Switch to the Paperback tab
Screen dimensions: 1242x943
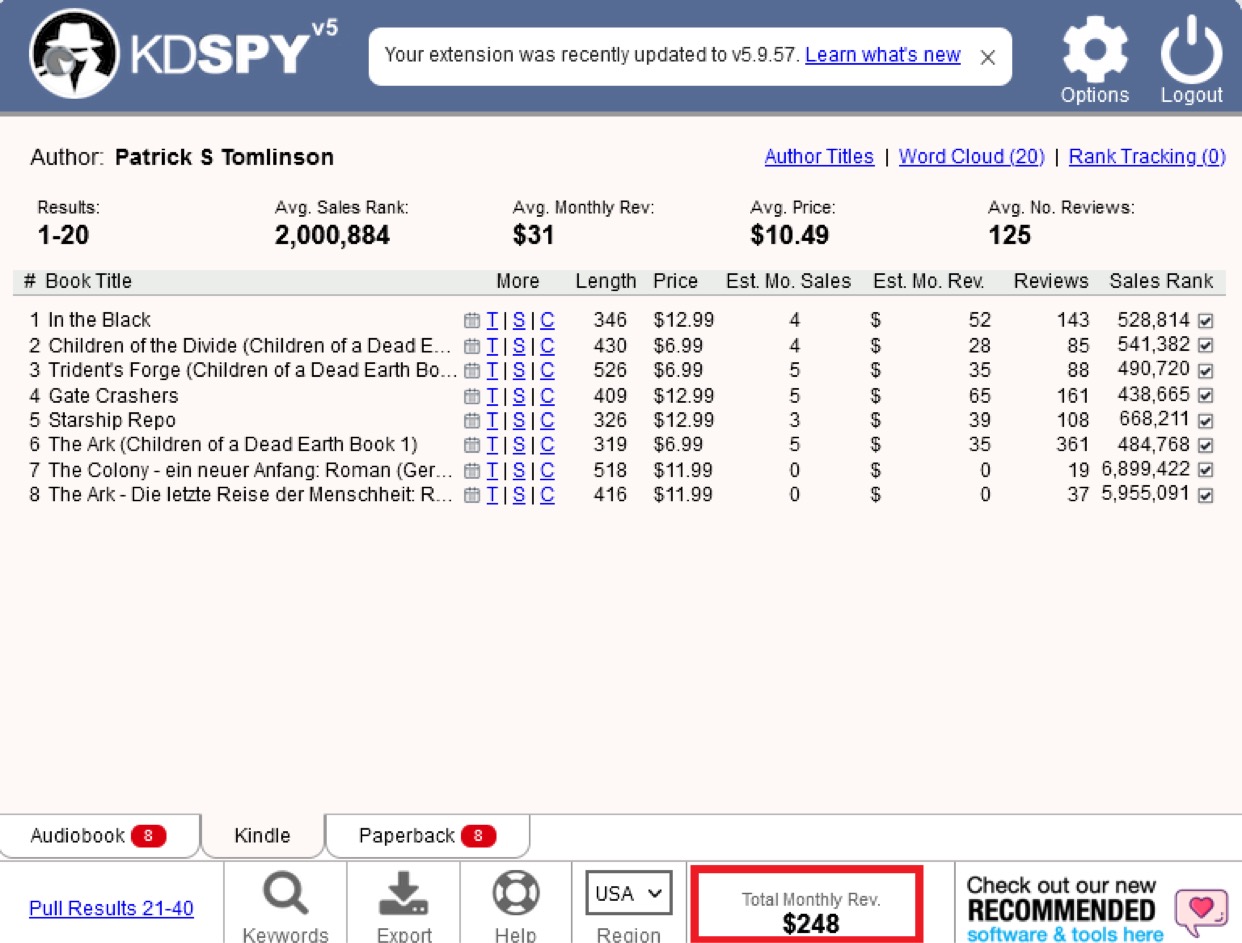[427, 836]
